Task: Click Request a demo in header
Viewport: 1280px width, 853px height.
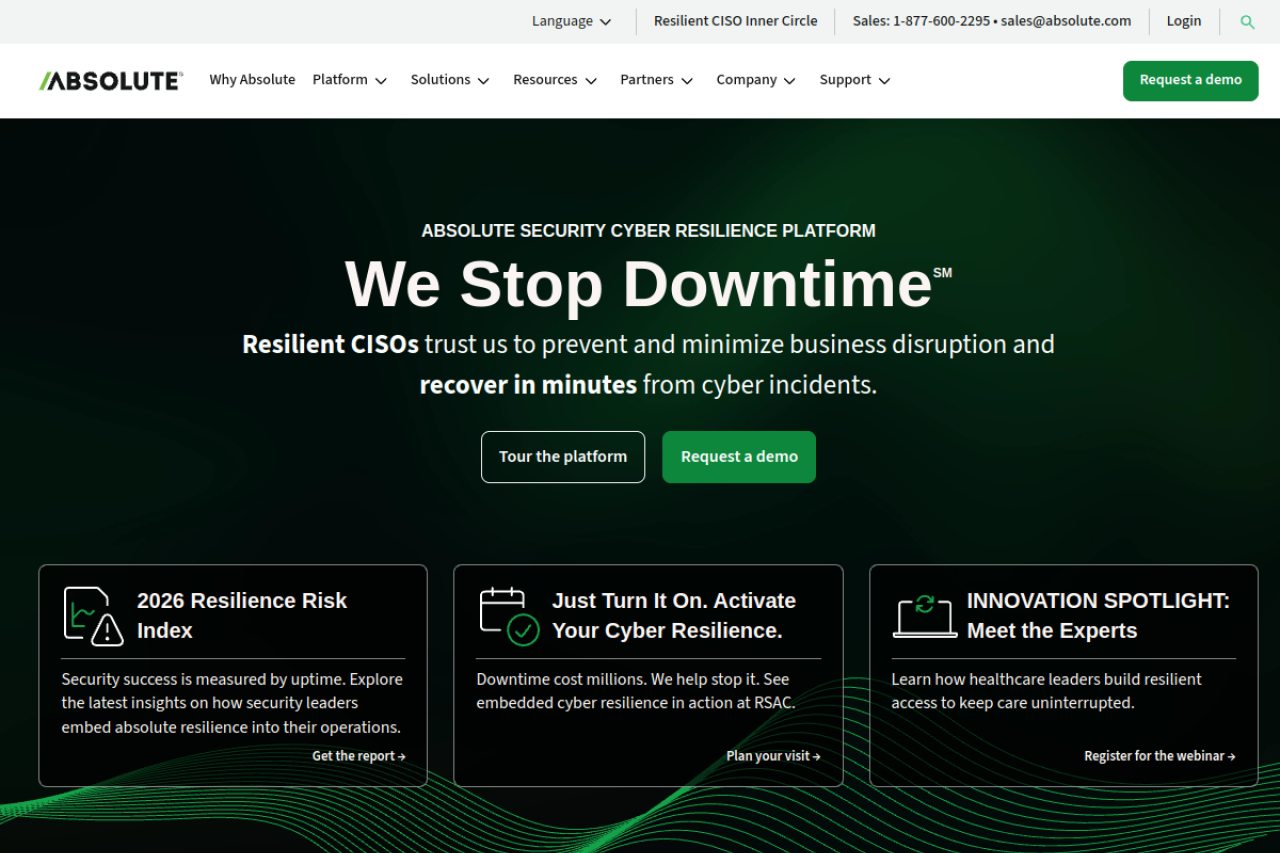Action: coord(1190,80)
